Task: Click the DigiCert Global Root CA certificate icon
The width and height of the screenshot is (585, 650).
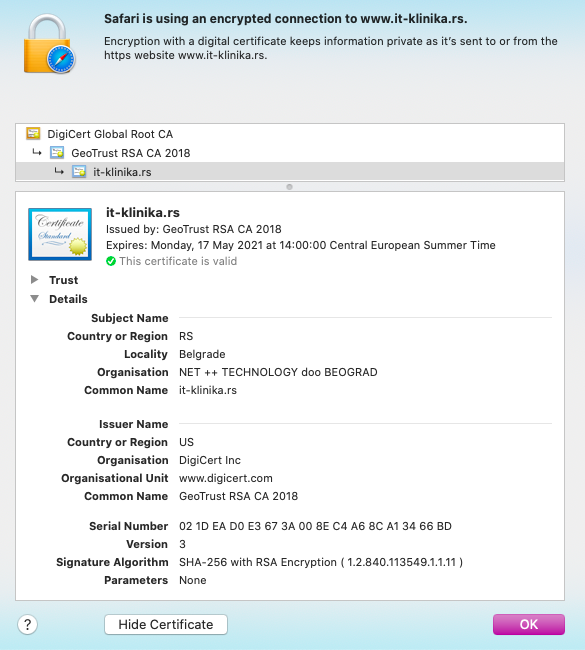Action: pyautogui.click(x=33, y=133)
